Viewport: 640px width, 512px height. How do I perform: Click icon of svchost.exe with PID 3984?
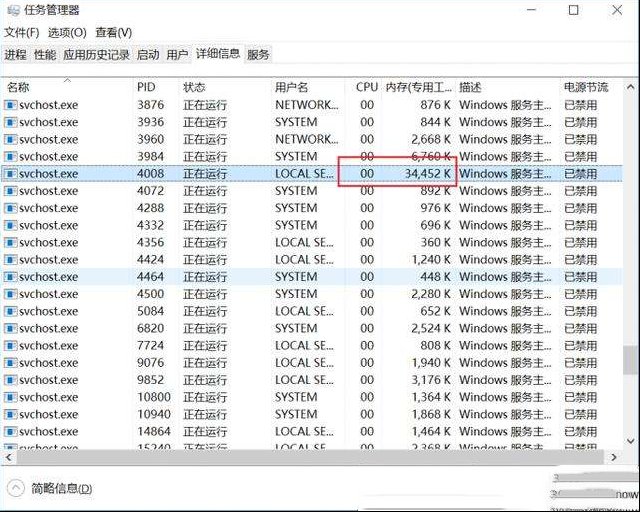pos(11,156)
